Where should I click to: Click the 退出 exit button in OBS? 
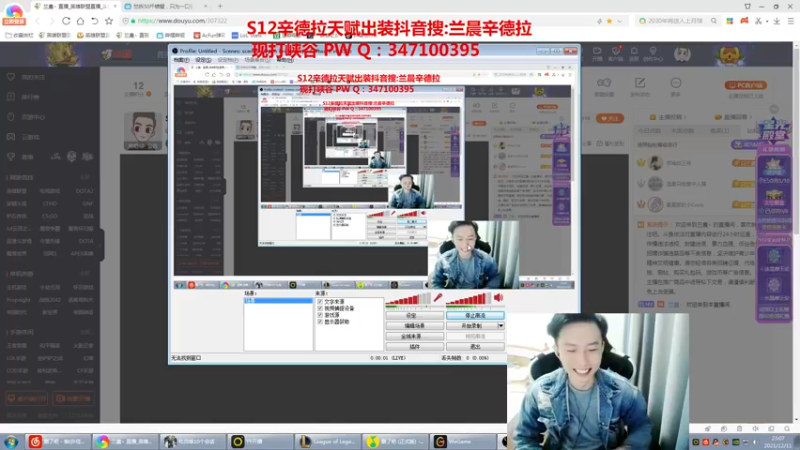click(475, 346)
